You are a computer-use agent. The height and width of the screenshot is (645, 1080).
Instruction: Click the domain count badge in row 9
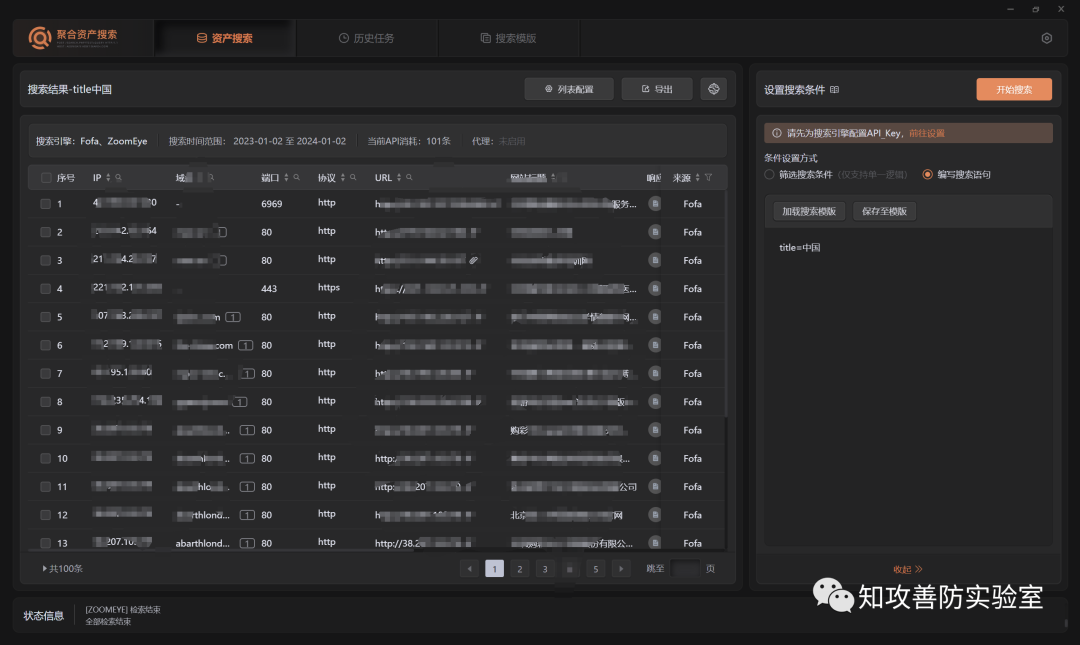(x=247, y=430)
